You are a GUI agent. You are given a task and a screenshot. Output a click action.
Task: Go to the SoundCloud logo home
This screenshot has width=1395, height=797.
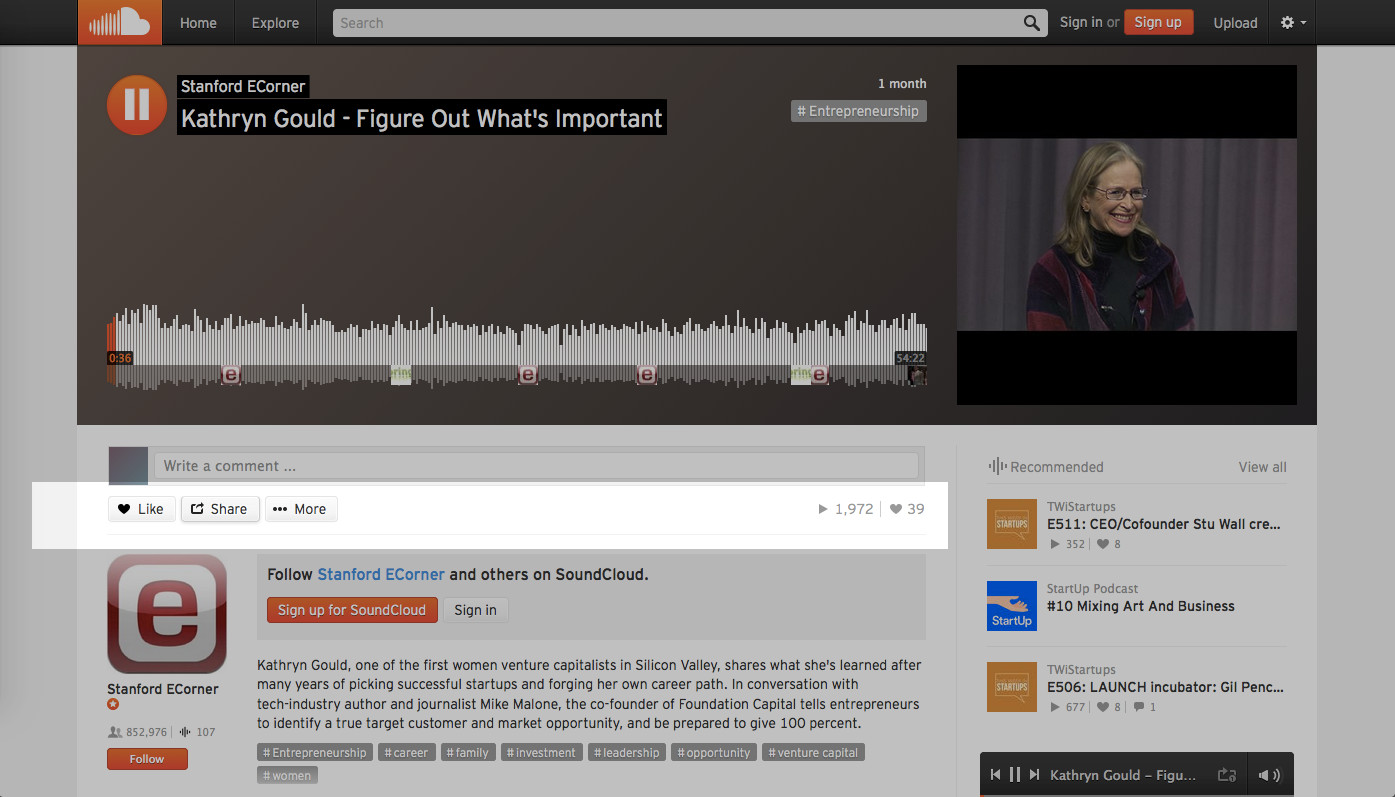click(120, 22)
